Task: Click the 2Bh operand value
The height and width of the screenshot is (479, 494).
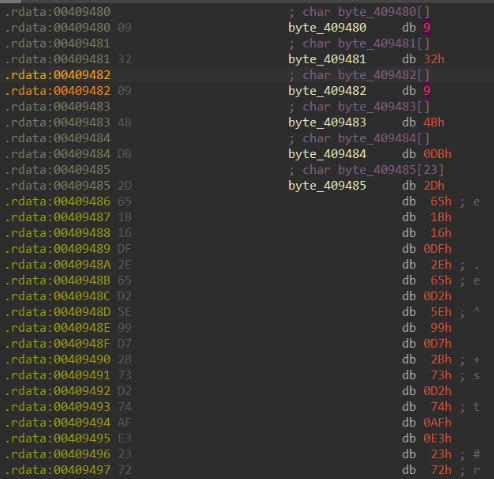Action: tap(441, 360)
